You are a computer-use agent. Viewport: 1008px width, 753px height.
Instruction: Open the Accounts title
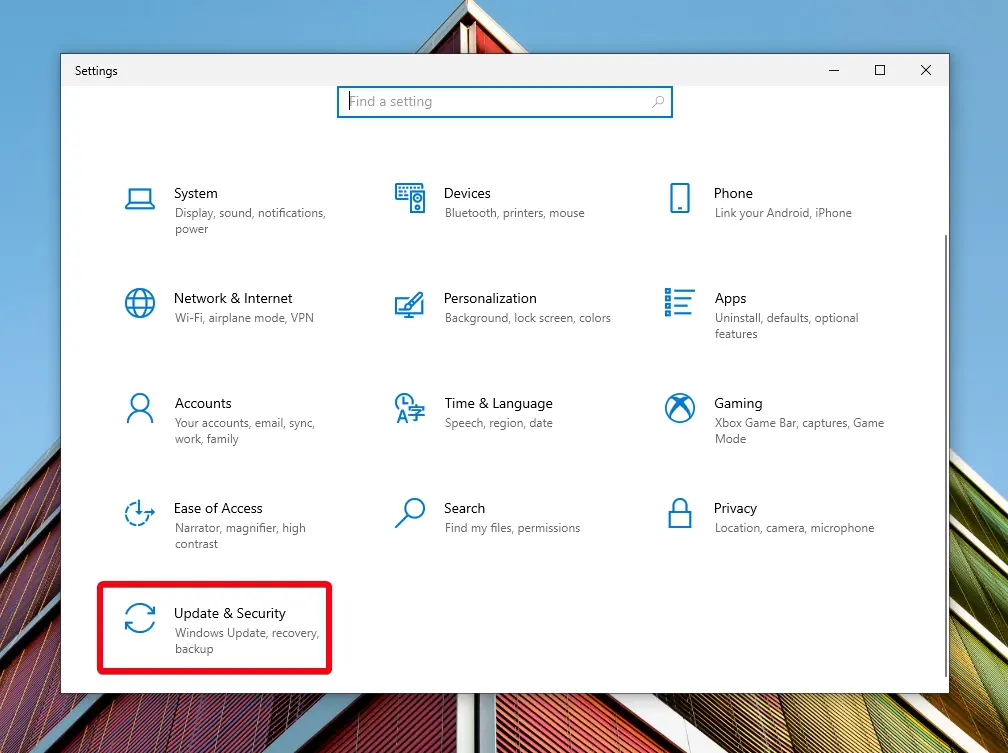coord(203,403)
